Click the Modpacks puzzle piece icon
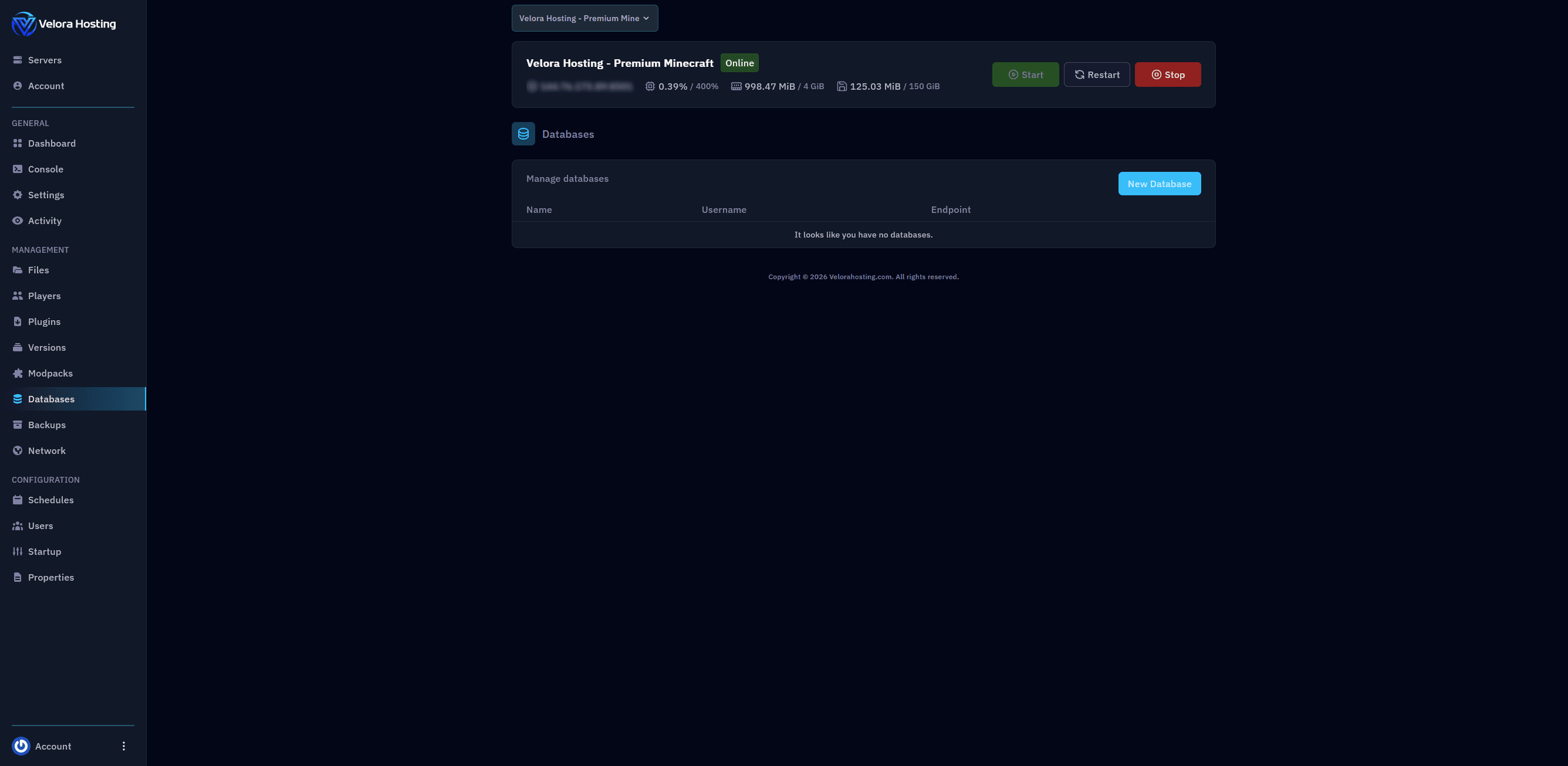This screenshot has height=766, width=1568. pyautogui.click(x=18, y=373)
